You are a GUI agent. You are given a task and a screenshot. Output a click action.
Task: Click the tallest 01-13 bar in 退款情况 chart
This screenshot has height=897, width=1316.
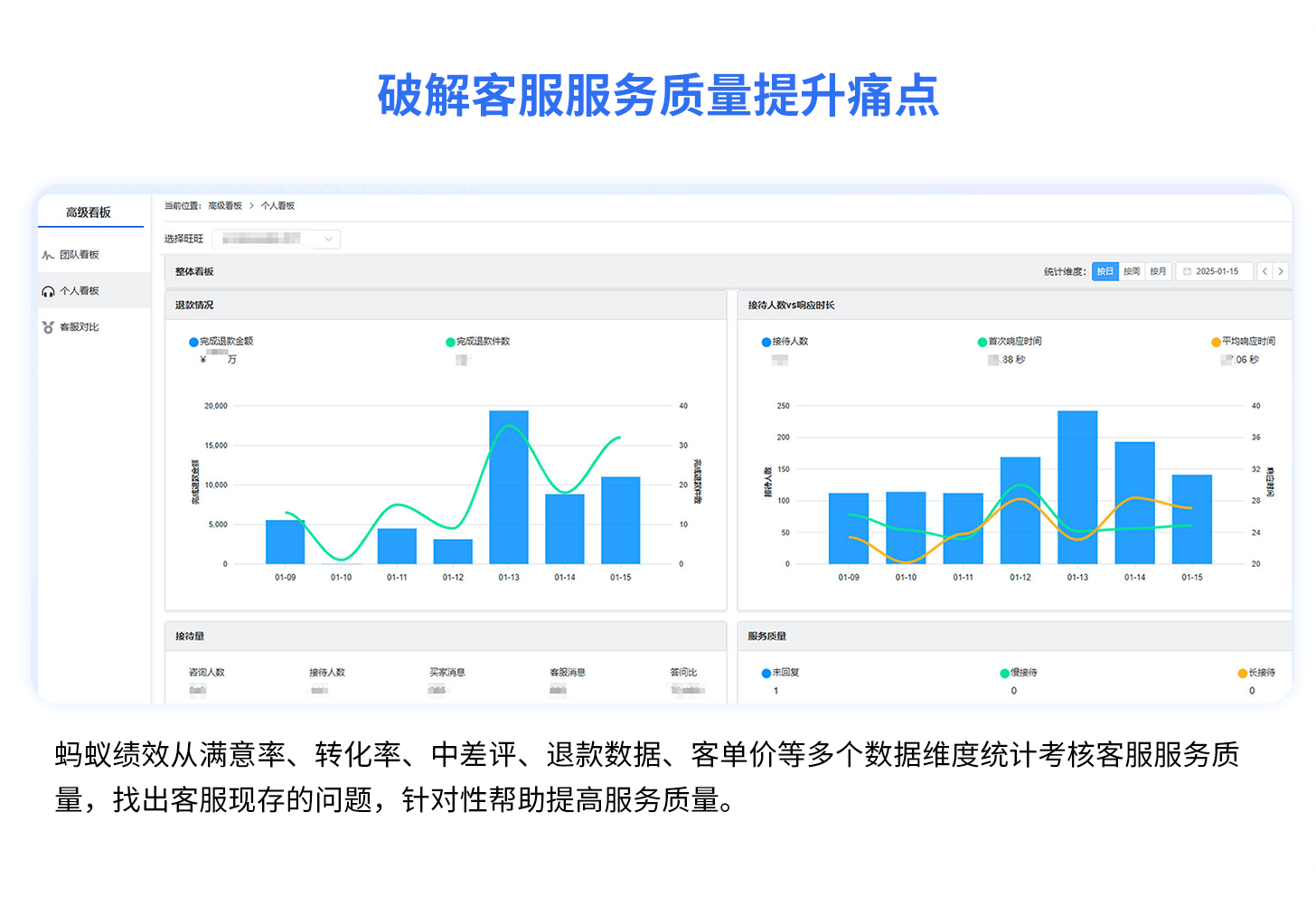pyautogui.click(x=509, y=486)
